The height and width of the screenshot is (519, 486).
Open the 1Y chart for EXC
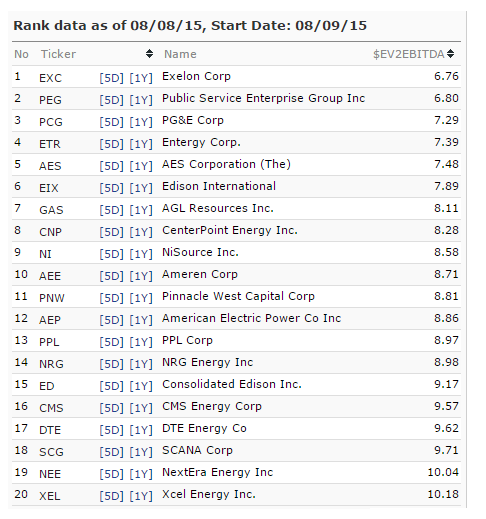point(141,78)
